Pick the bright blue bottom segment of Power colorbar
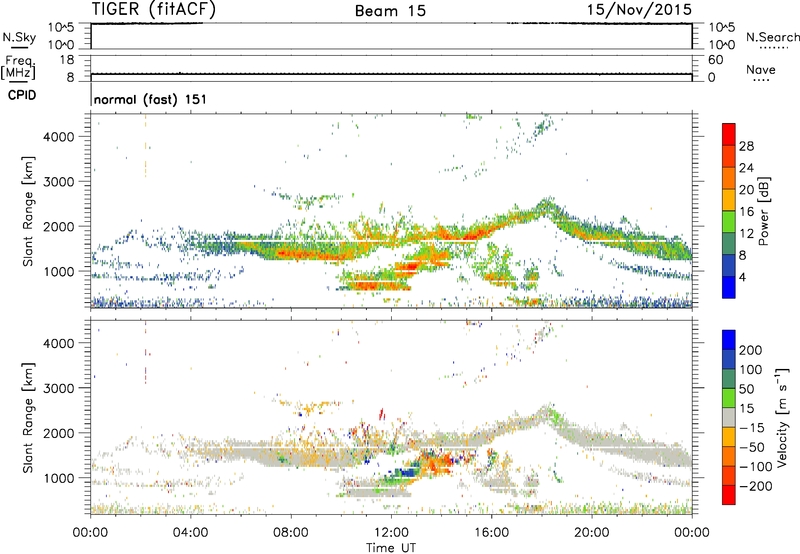 [729, 287]
